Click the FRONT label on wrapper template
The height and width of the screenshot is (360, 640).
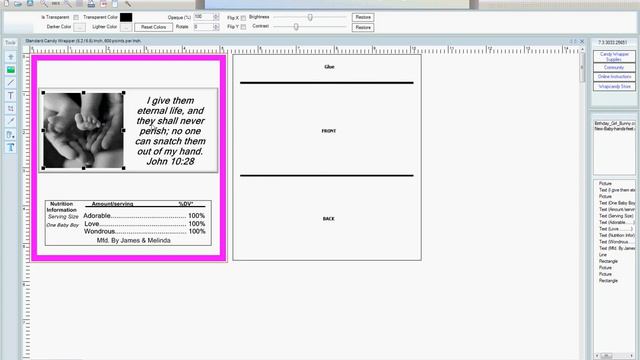[329, 131]
